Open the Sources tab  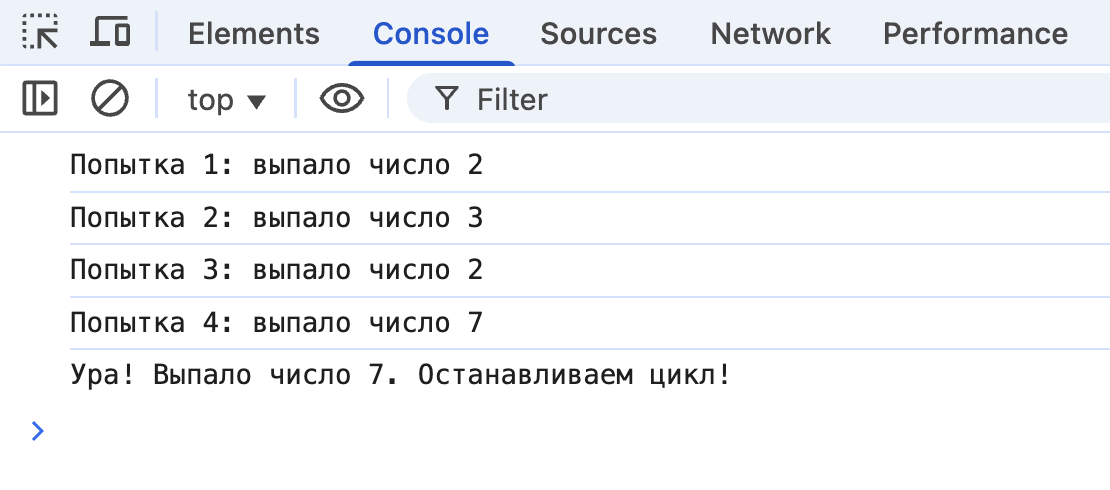pos(598,34)
